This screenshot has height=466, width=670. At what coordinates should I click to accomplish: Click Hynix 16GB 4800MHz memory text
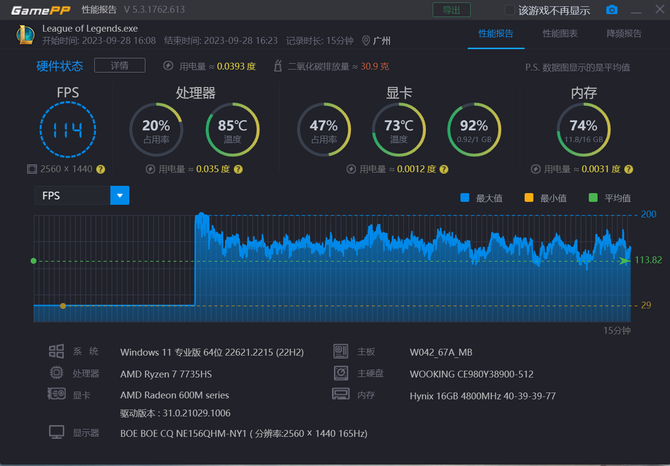(482, 396)
